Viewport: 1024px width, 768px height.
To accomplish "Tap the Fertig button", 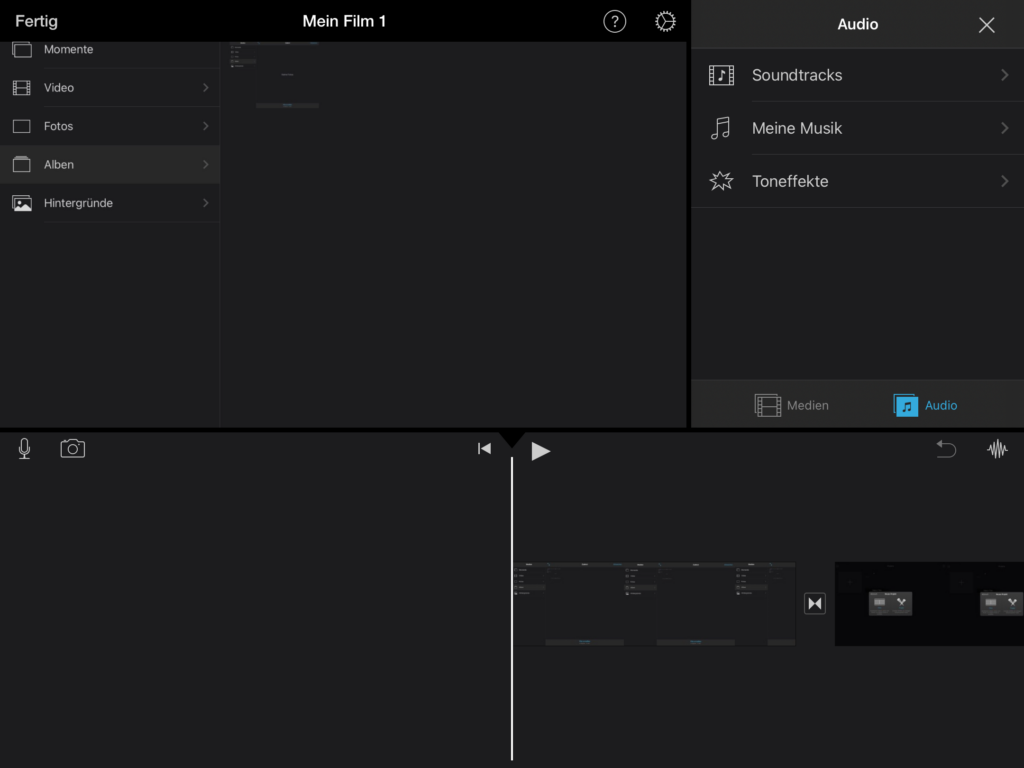I will [x=36, y=21].
